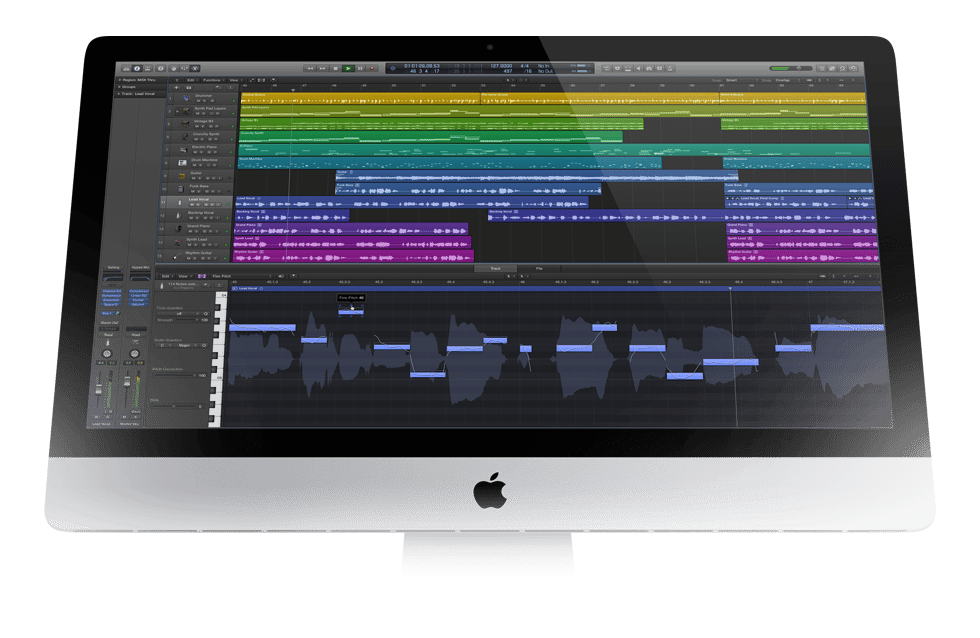Expand the Groups disclosure triangle in inspector
The height and width of the screenshot is (638, 980).
[119, 86]
